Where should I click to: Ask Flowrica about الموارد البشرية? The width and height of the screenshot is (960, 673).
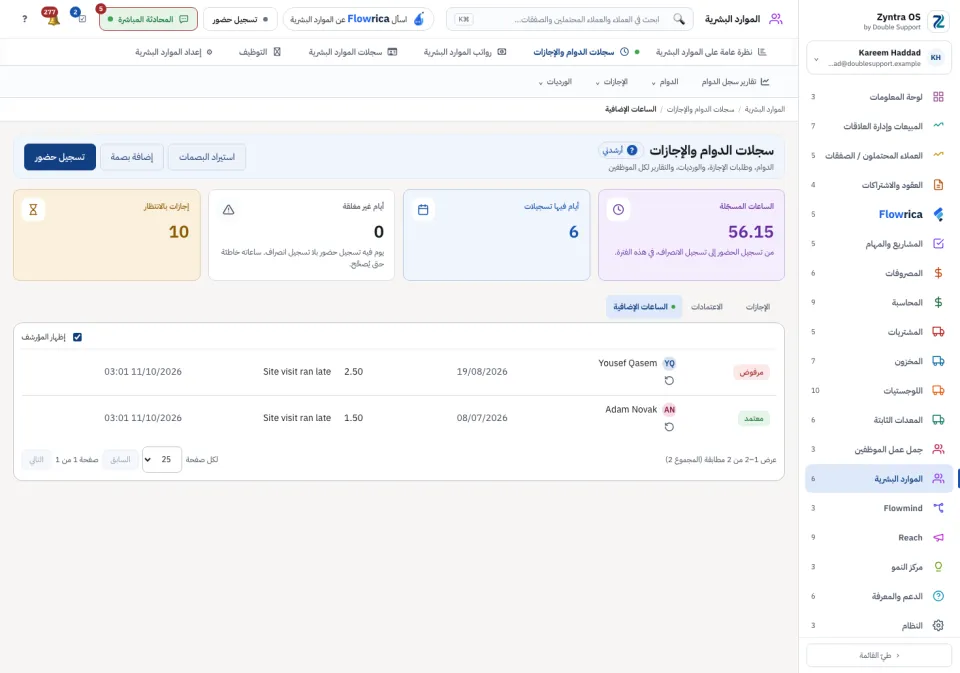(358, 19)
